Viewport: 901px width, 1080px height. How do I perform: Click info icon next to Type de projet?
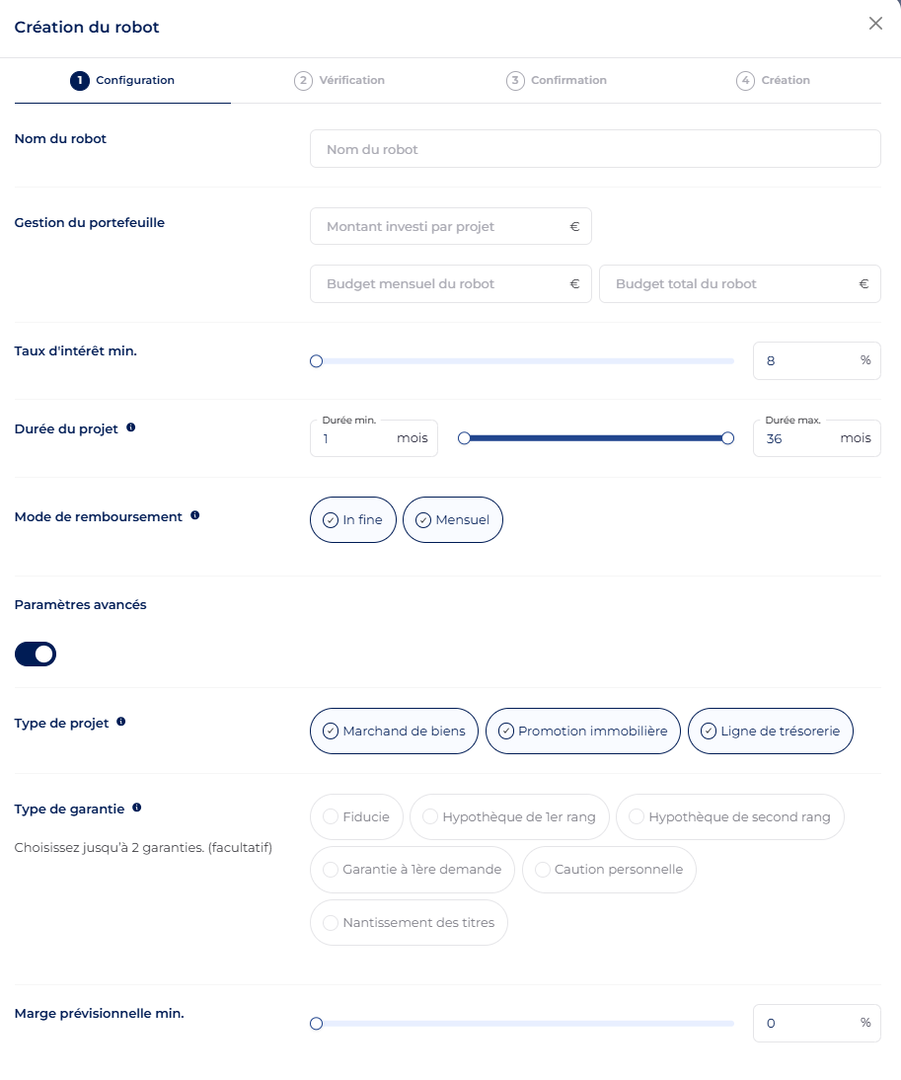click(121, 721)
